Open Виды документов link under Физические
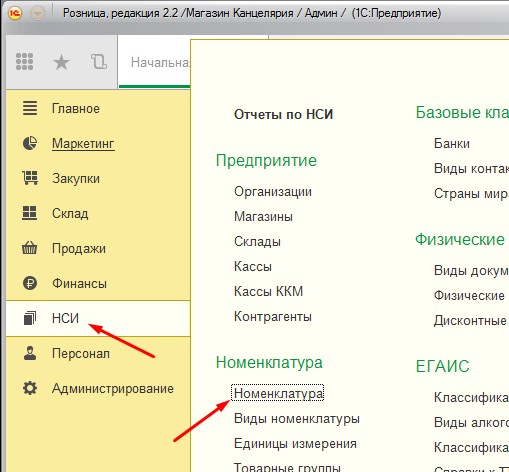The image size is (509, 472). (x=471, y=271)
